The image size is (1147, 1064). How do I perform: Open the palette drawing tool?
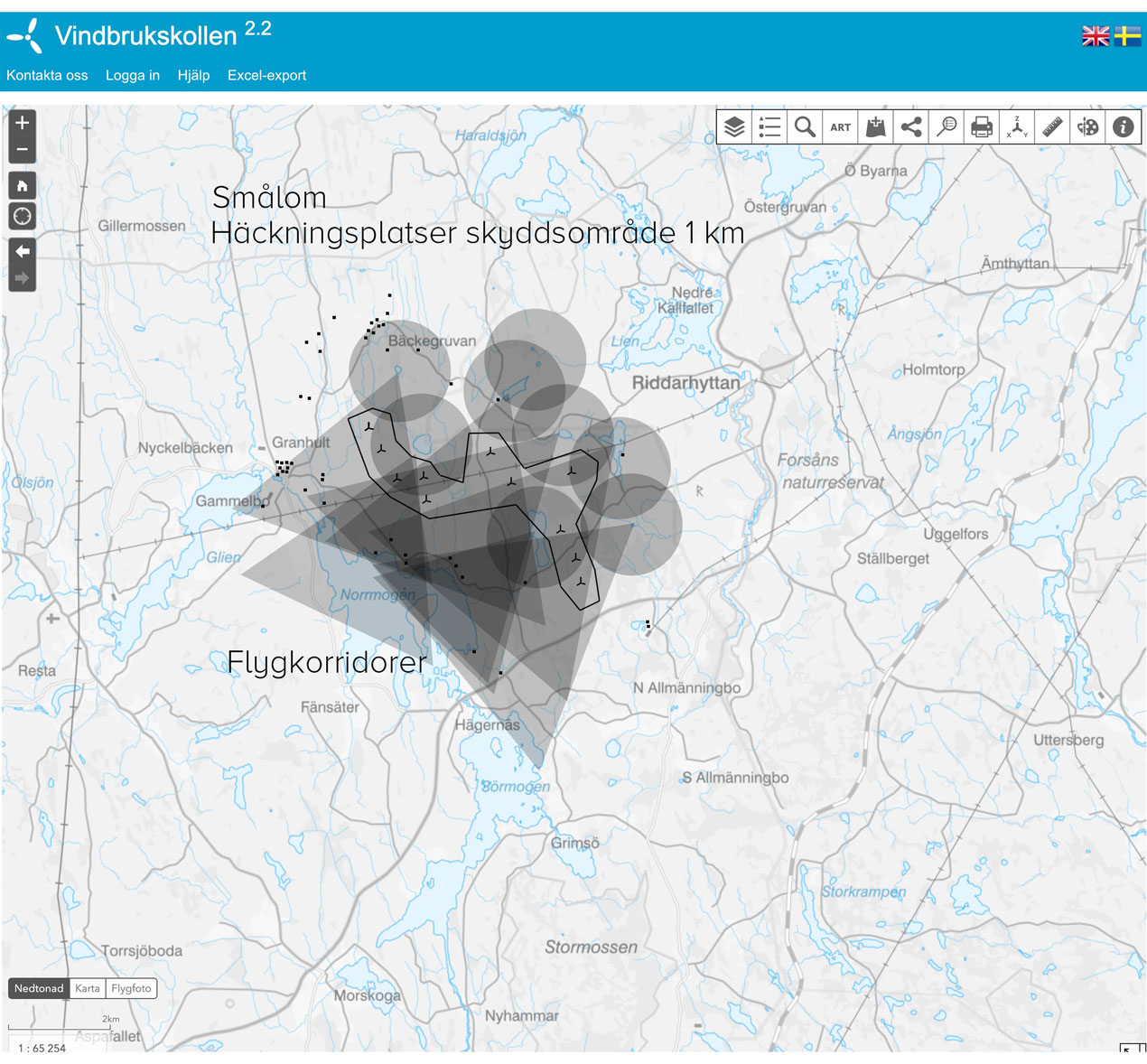tap(1087, 127)
